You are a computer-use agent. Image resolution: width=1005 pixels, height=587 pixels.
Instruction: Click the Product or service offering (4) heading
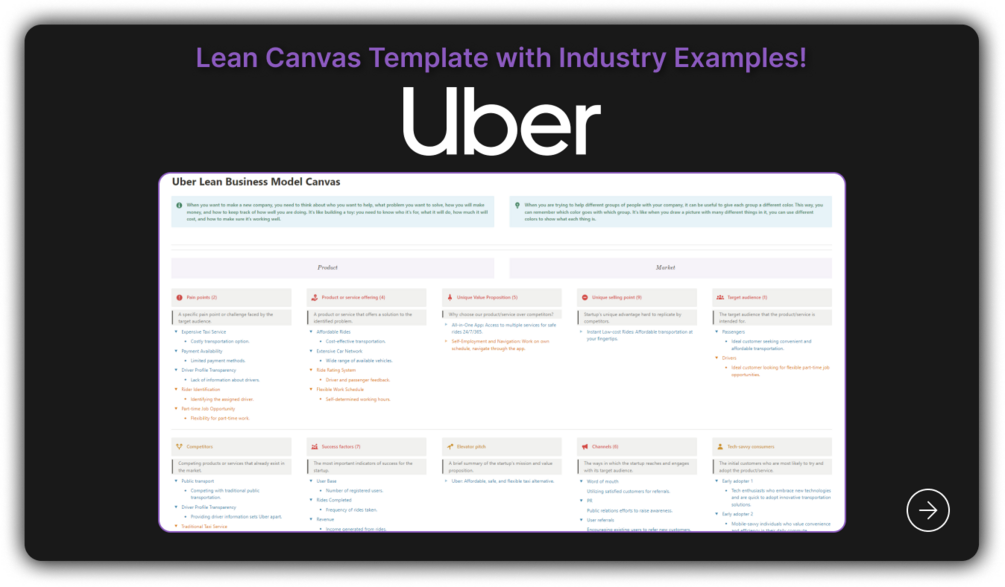353,297
